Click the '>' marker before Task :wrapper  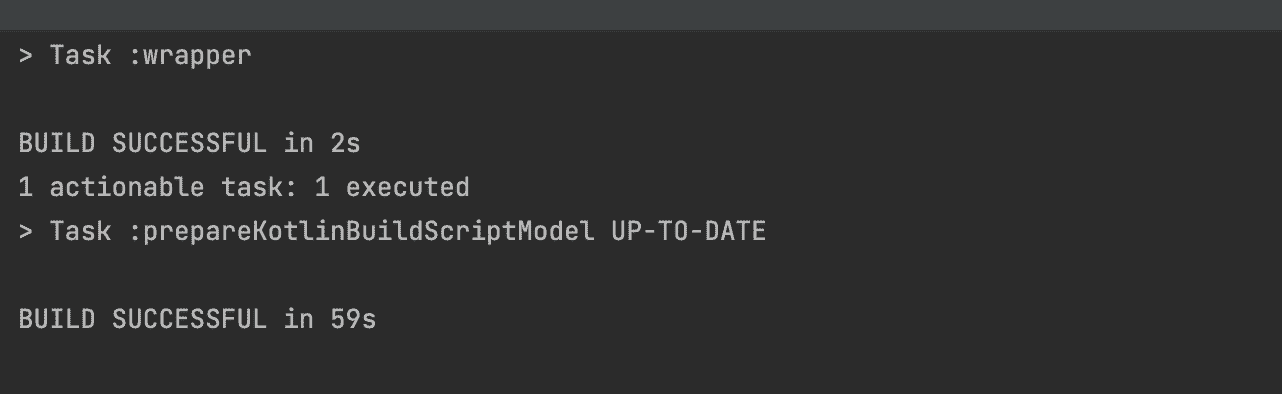(x=26, y=56)
